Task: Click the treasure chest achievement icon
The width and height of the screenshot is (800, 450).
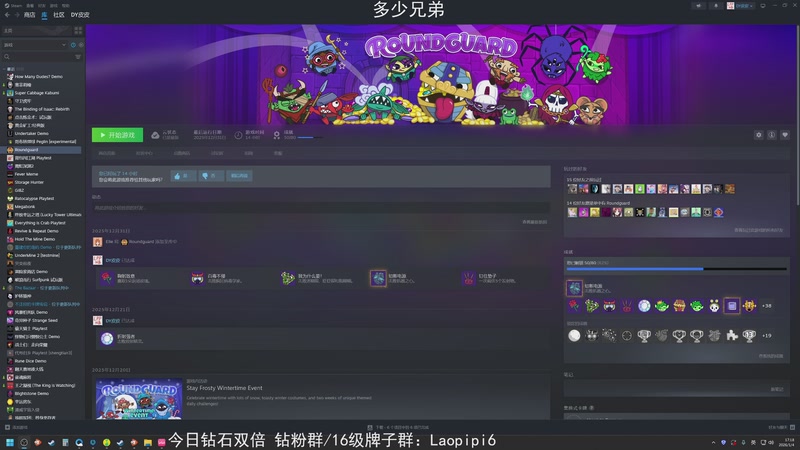Action: point(679,306)
